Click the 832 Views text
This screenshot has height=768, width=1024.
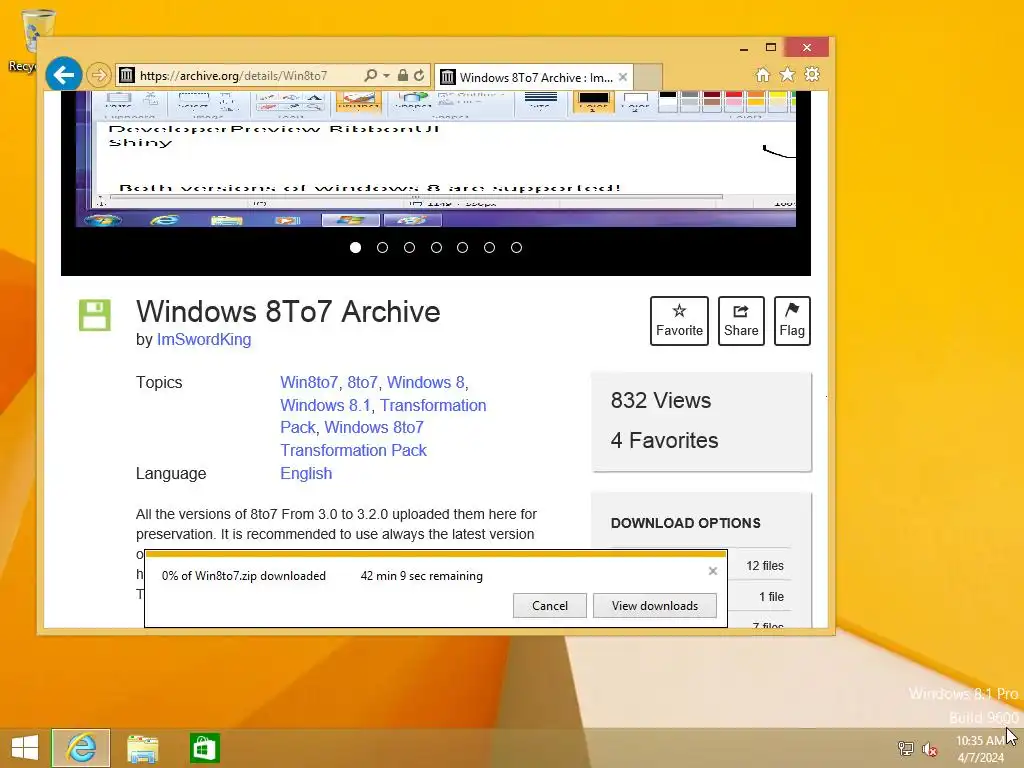(661, 400)
